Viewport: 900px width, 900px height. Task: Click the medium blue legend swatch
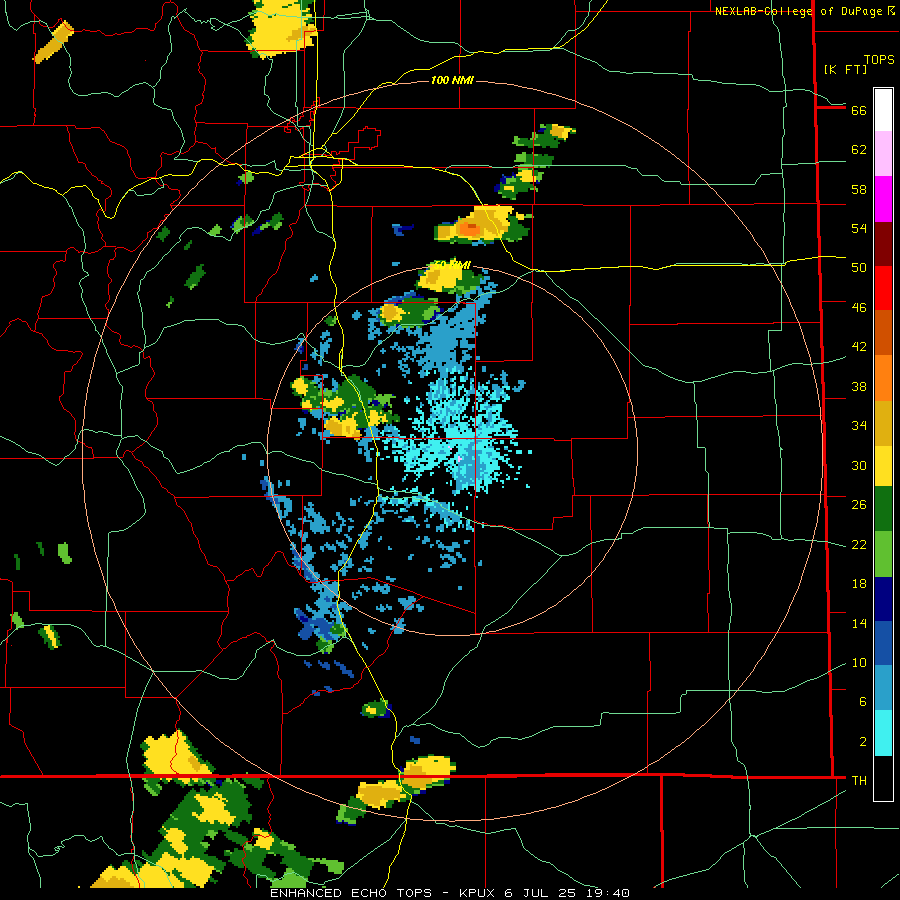(883, 643)
